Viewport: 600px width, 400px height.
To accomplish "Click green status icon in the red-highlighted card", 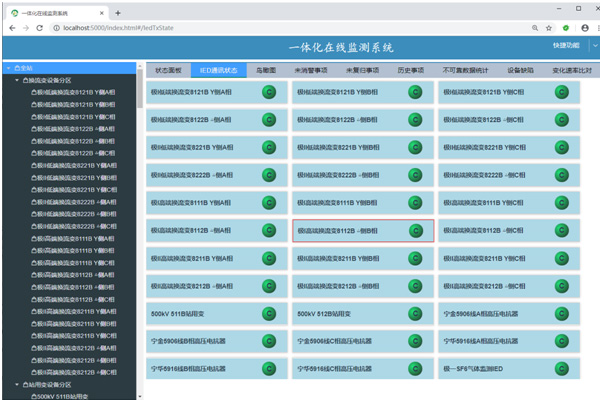I will [415, 230].
